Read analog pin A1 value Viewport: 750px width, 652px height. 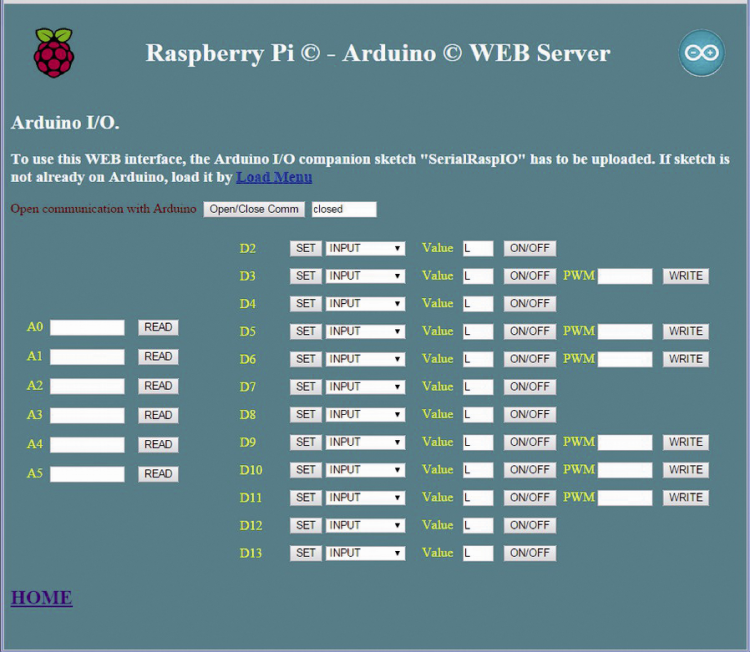coord(158,357)
